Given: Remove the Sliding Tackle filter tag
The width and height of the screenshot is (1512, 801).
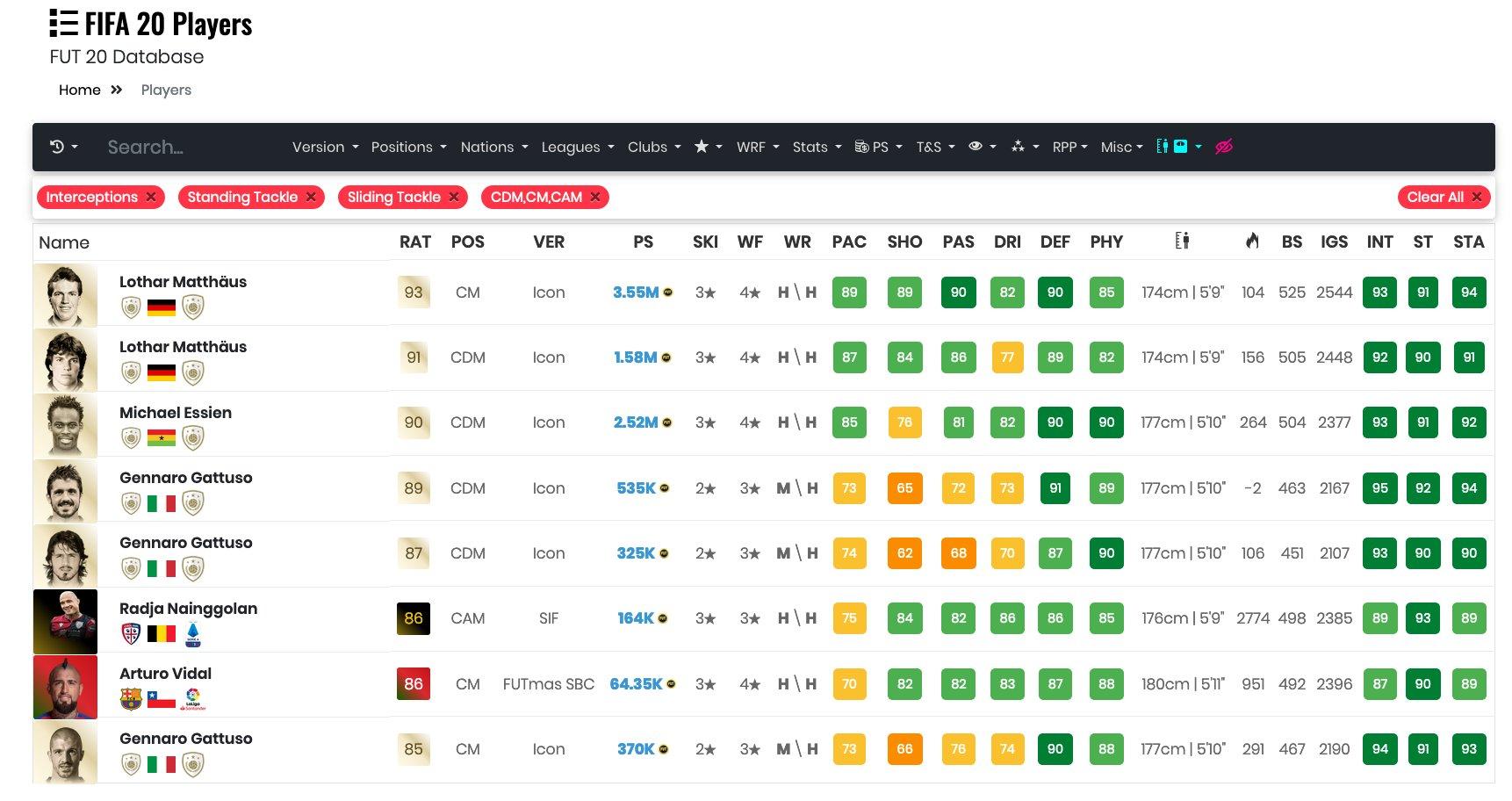Looking at the screenshot, I should [x=454, y=198].
